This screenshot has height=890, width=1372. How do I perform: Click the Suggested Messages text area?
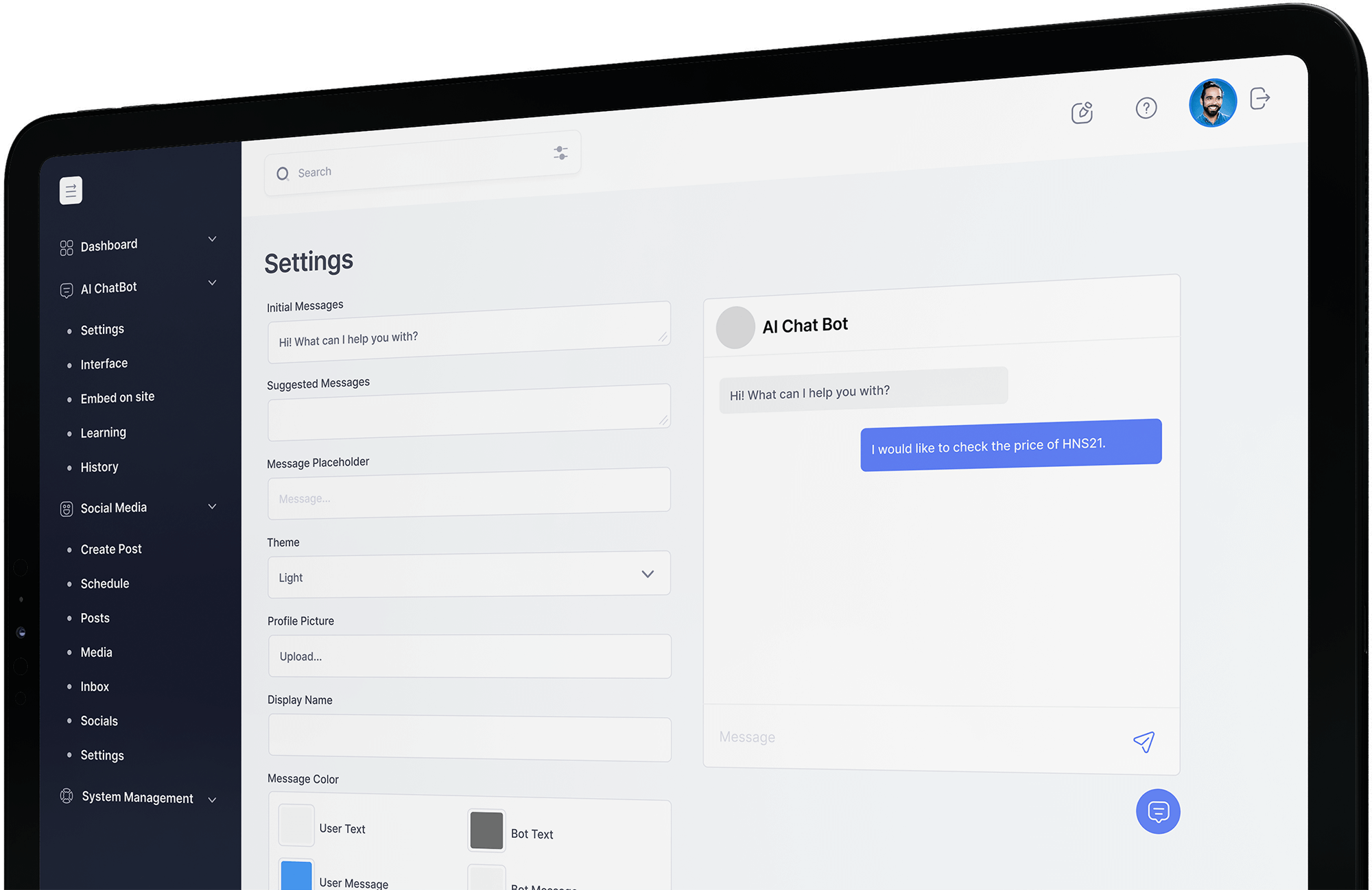pos(469,412)
